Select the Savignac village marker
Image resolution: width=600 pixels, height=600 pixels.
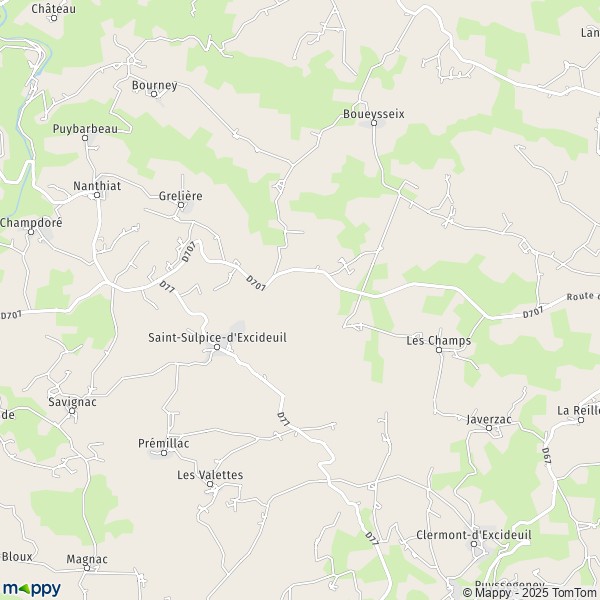(72, 411)
